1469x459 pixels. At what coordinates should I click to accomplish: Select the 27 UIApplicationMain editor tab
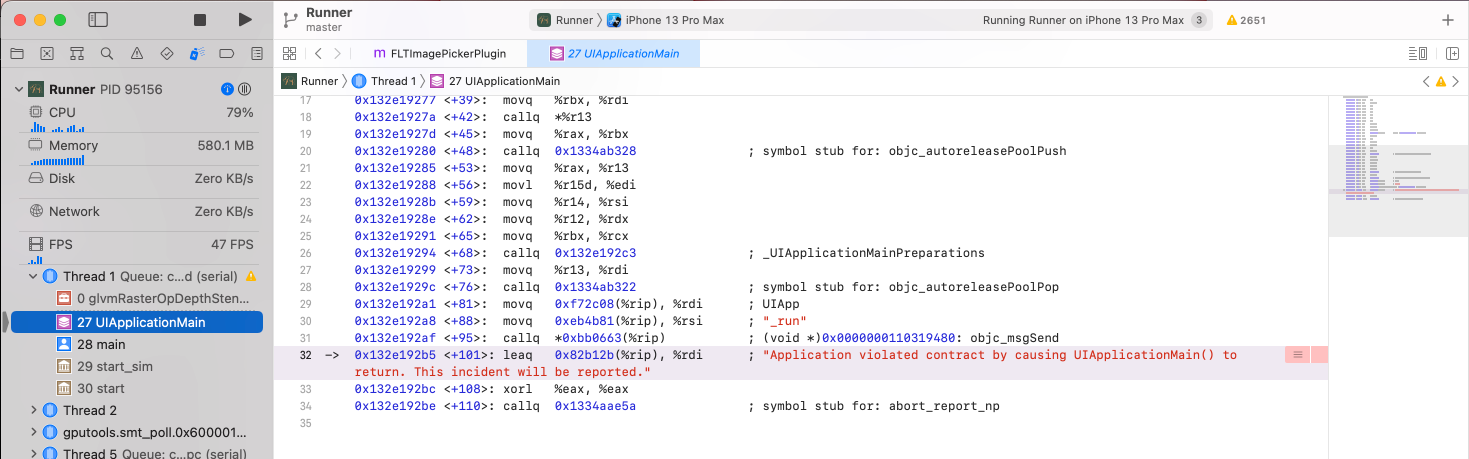click(614, 53)
